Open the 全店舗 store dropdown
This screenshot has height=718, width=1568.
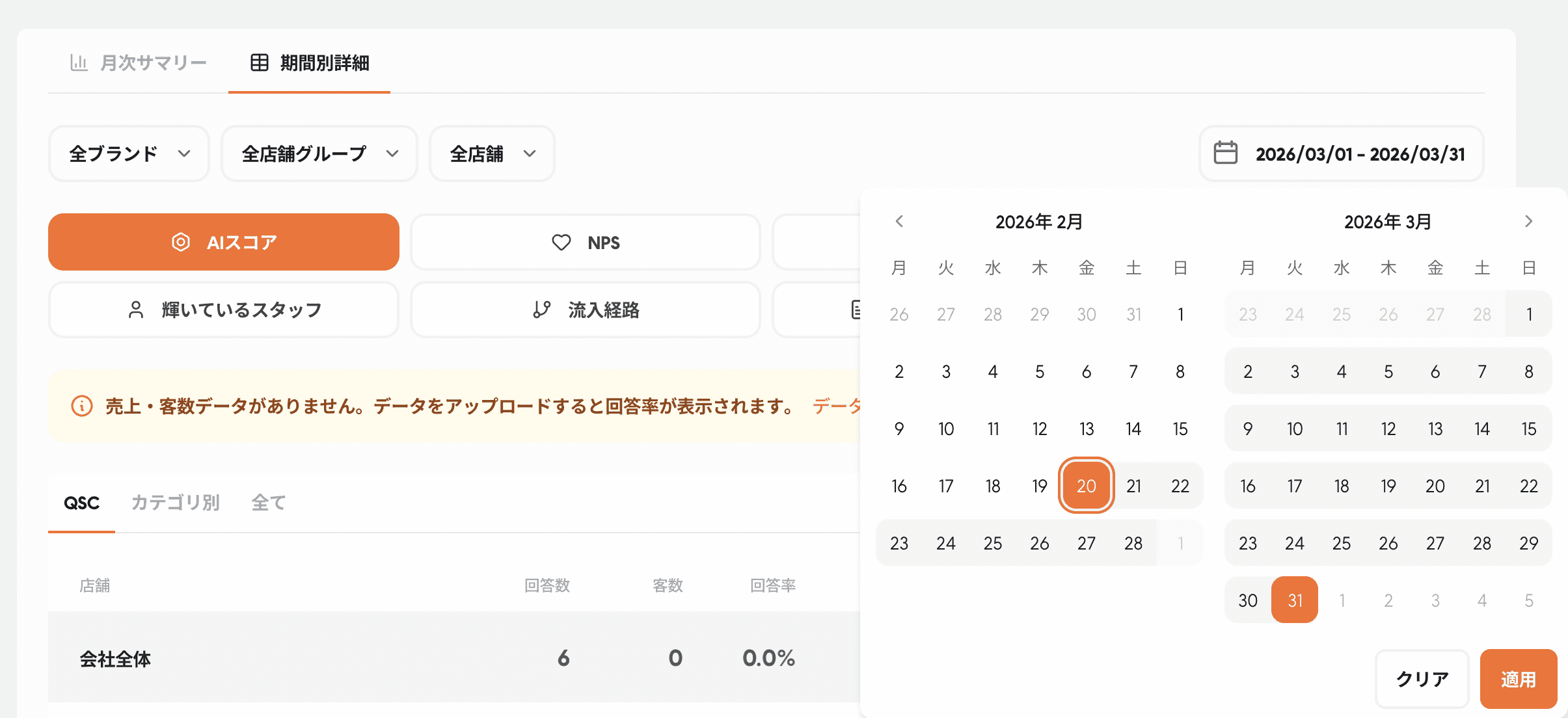(492, 153)
